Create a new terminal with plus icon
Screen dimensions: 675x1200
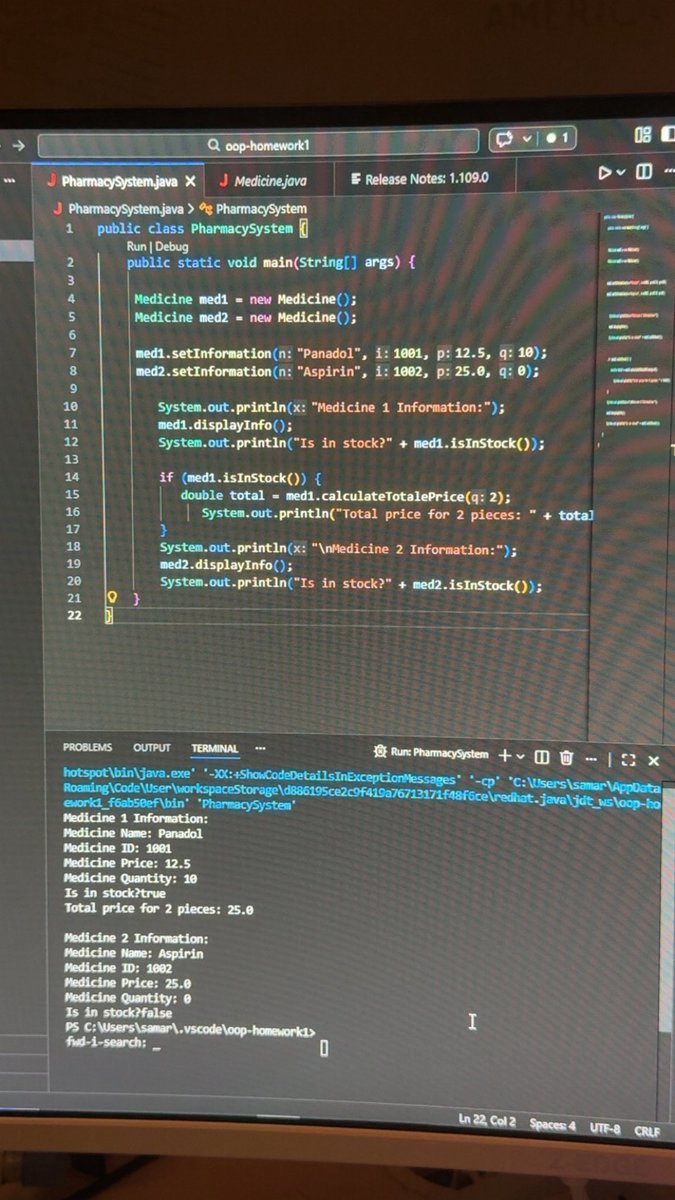click(505, 755)
